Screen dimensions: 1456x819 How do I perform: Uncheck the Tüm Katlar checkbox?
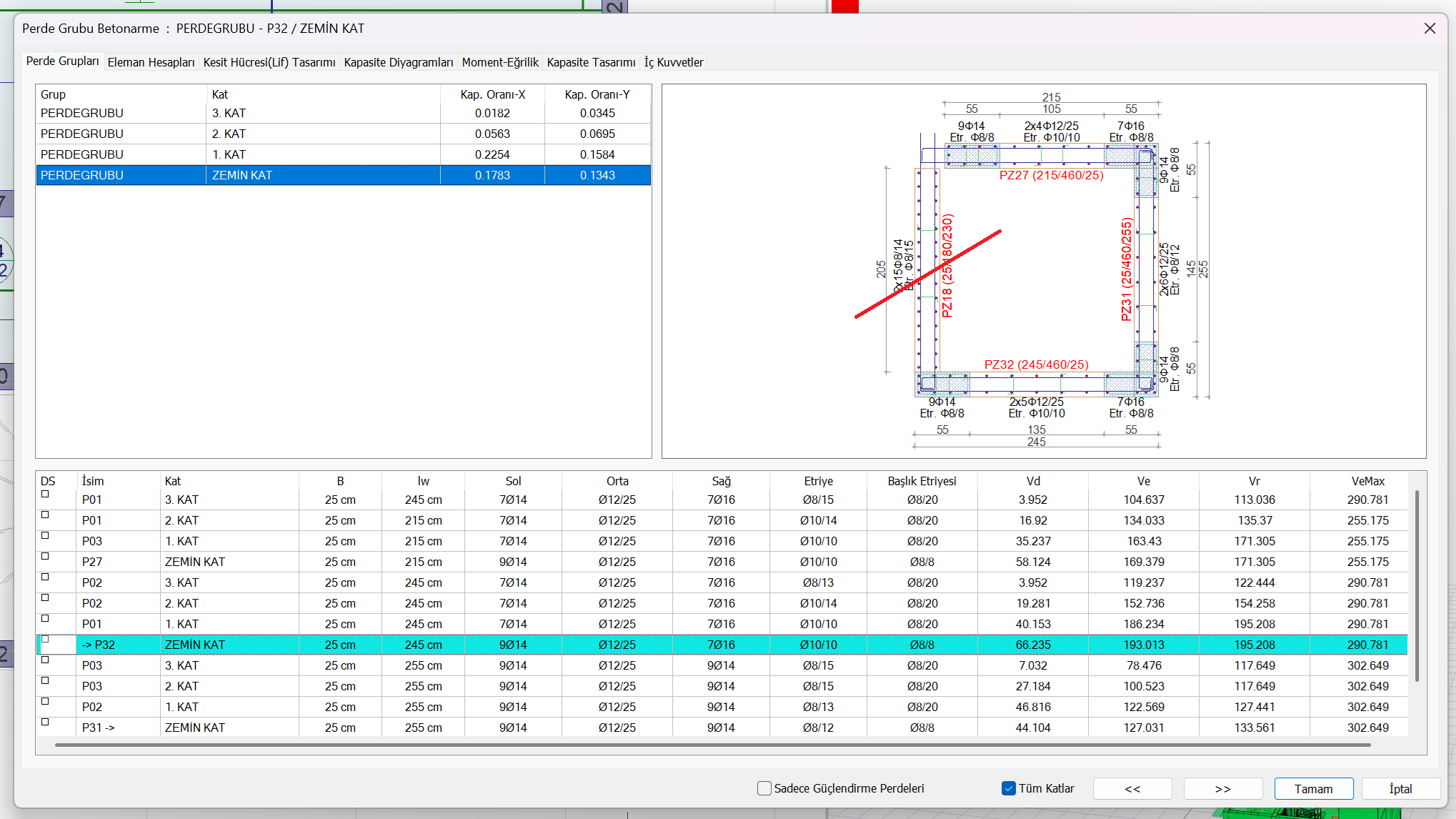(1009, 788)
